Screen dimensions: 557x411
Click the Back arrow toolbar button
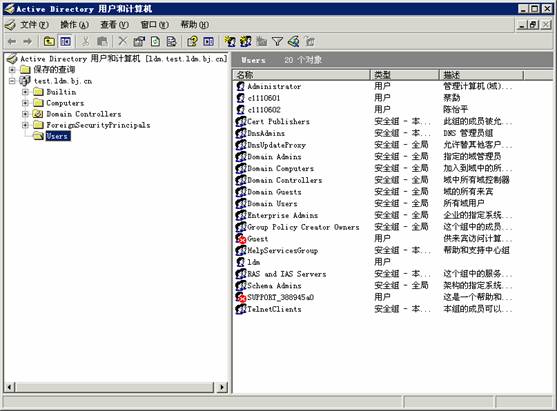click(x=12, y=42)
